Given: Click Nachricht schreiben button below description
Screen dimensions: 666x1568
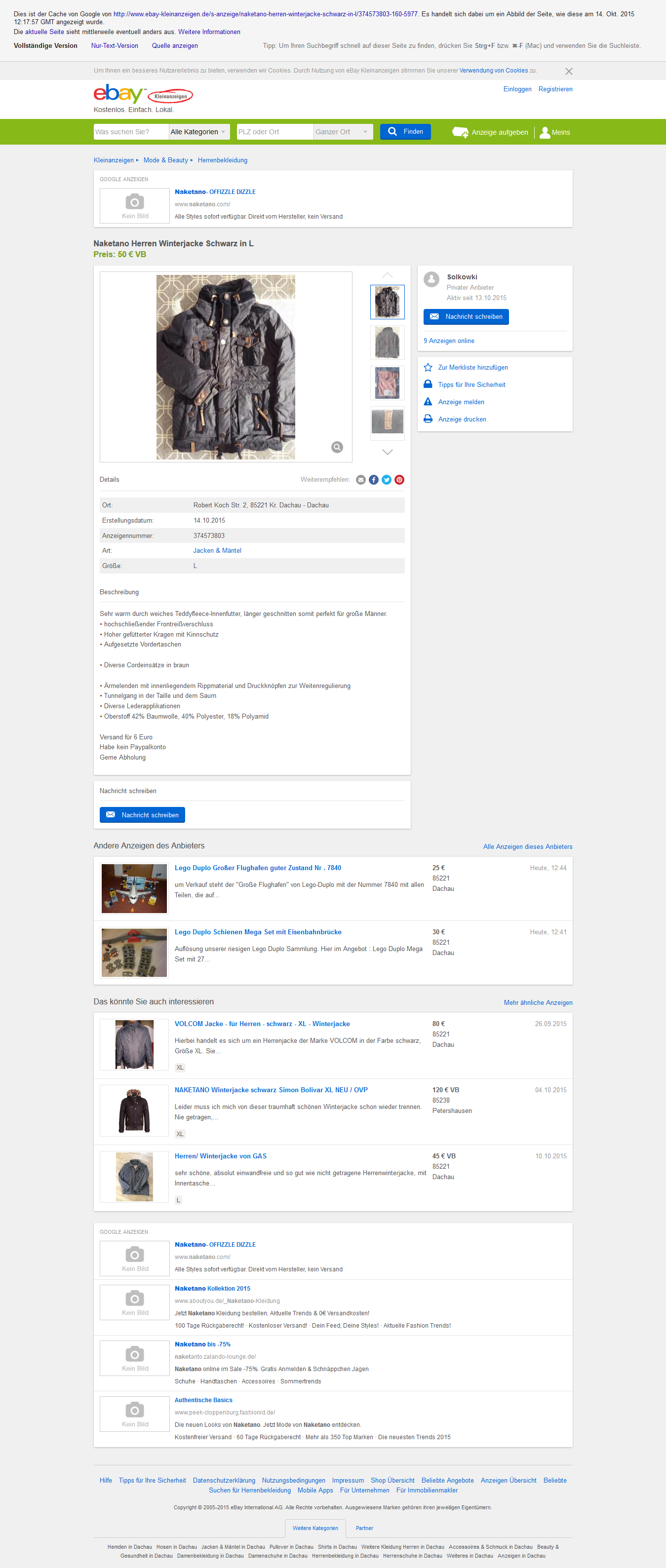Looking at the screenshot, I should pos(143,814).
